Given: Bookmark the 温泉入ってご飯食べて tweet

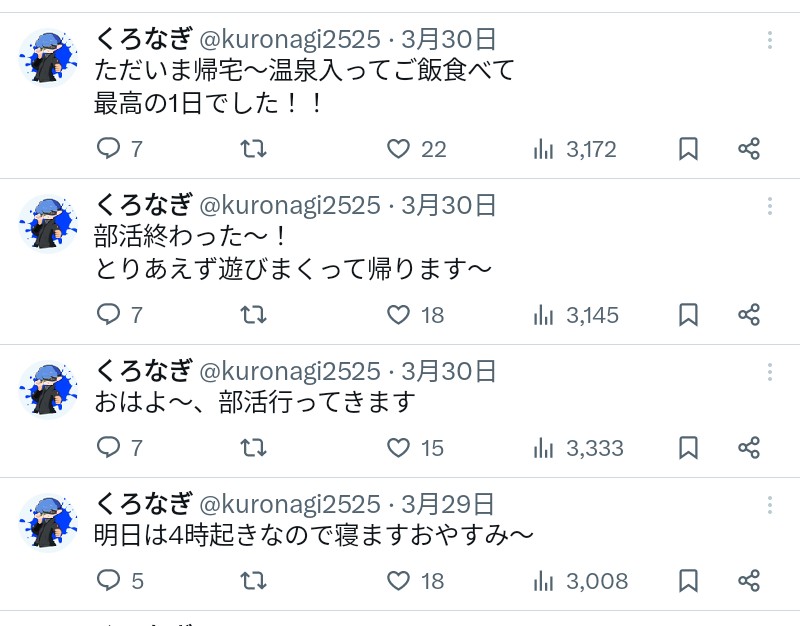Looking at the screenshot, I should click(x=688, y=149).
